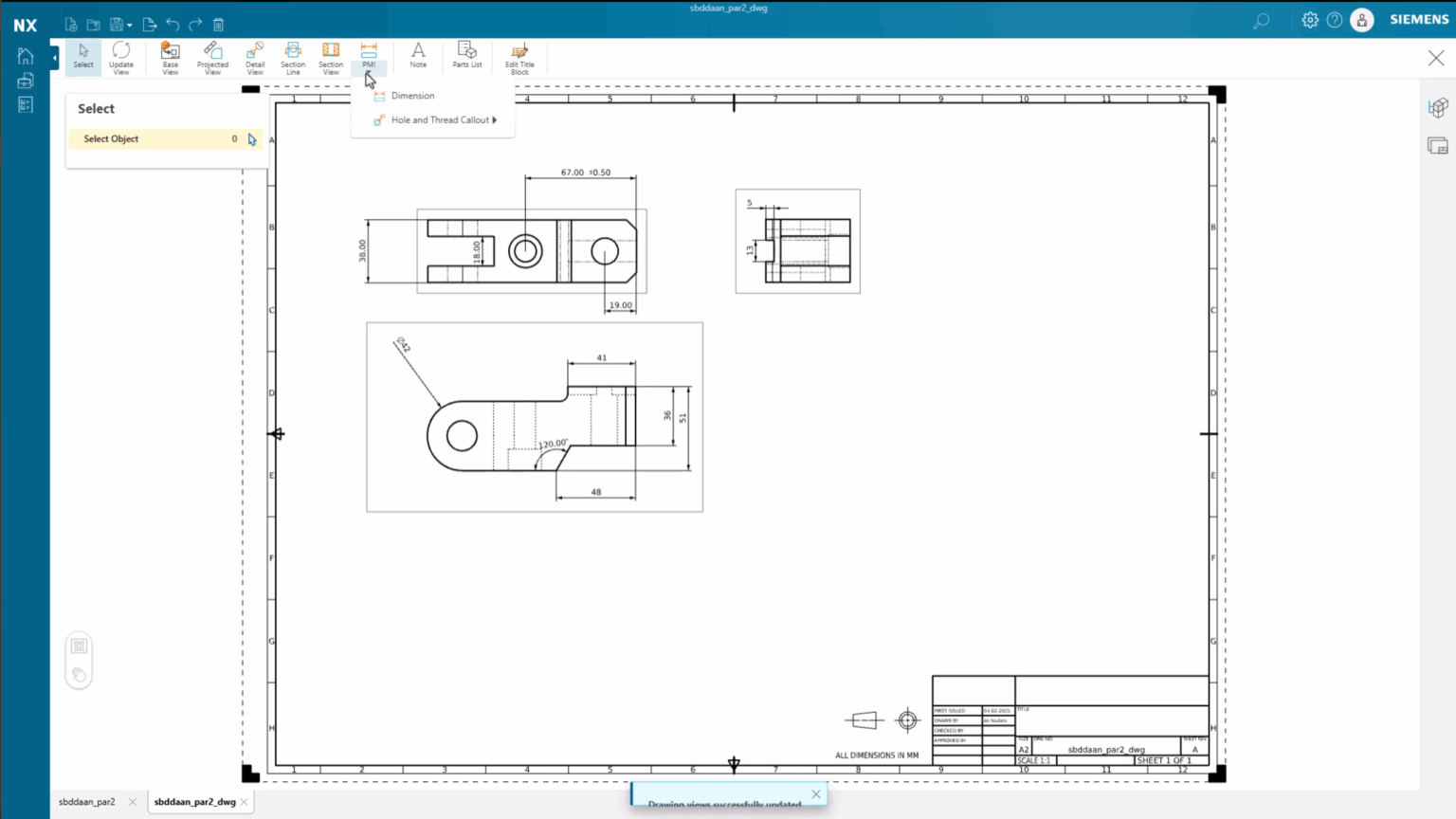Click the Undo icon in the top bar

172,24
